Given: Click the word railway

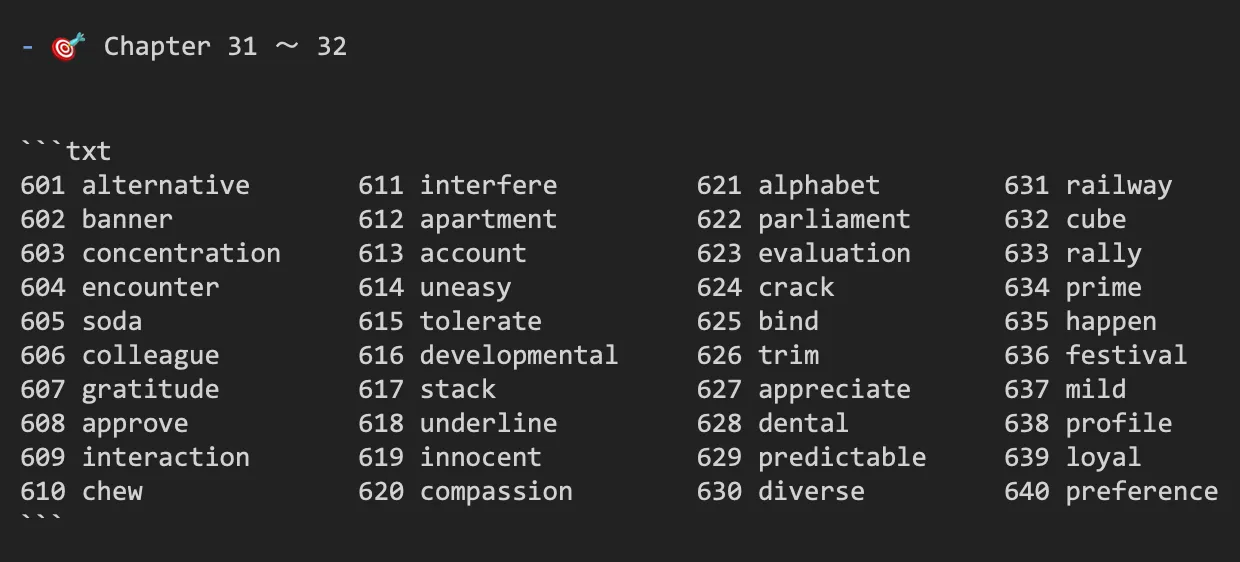Looking at the screenshot, I should click(1118, 185).
